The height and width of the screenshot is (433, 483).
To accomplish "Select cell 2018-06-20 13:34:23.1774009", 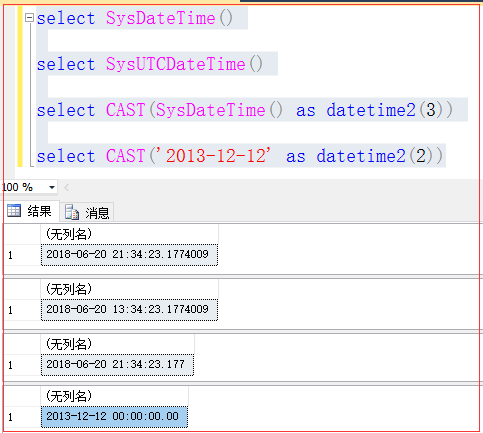I will [x=129, y=310].
